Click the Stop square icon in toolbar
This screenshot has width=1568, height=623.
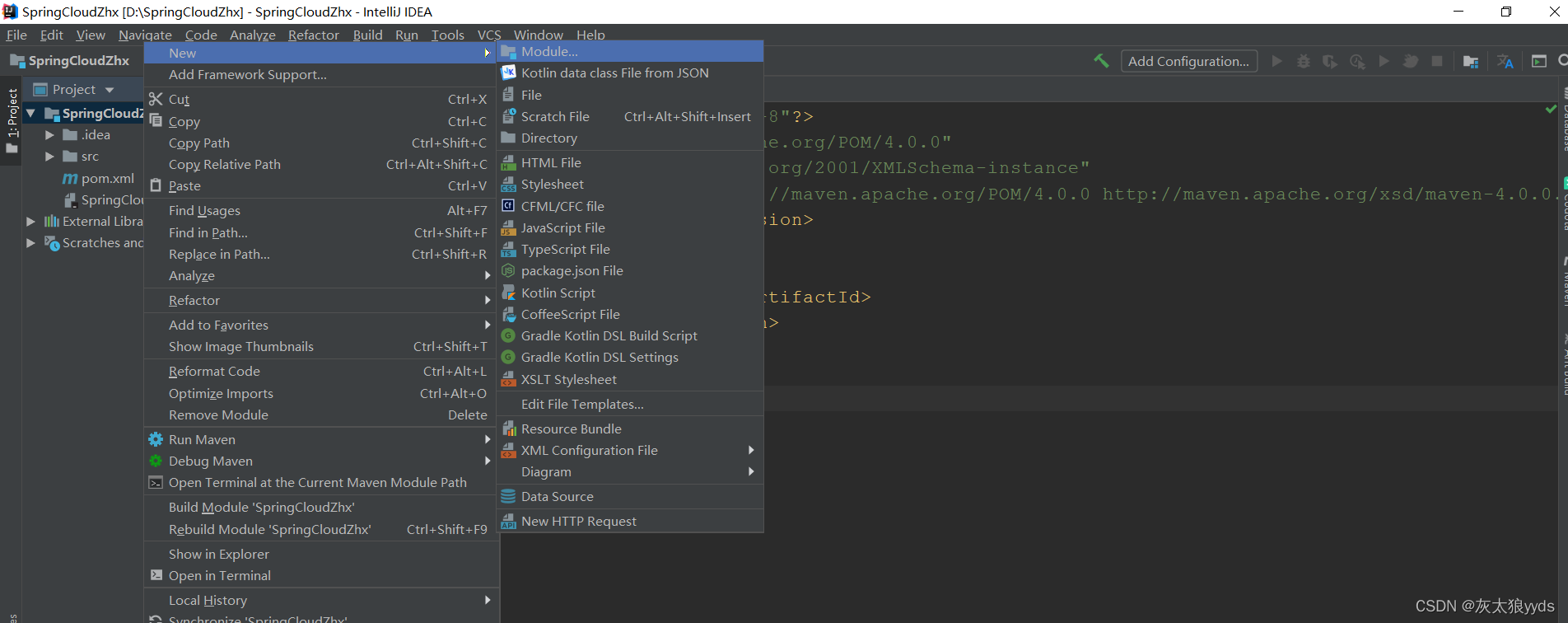pyautogui.click(x=1437, y=61)
